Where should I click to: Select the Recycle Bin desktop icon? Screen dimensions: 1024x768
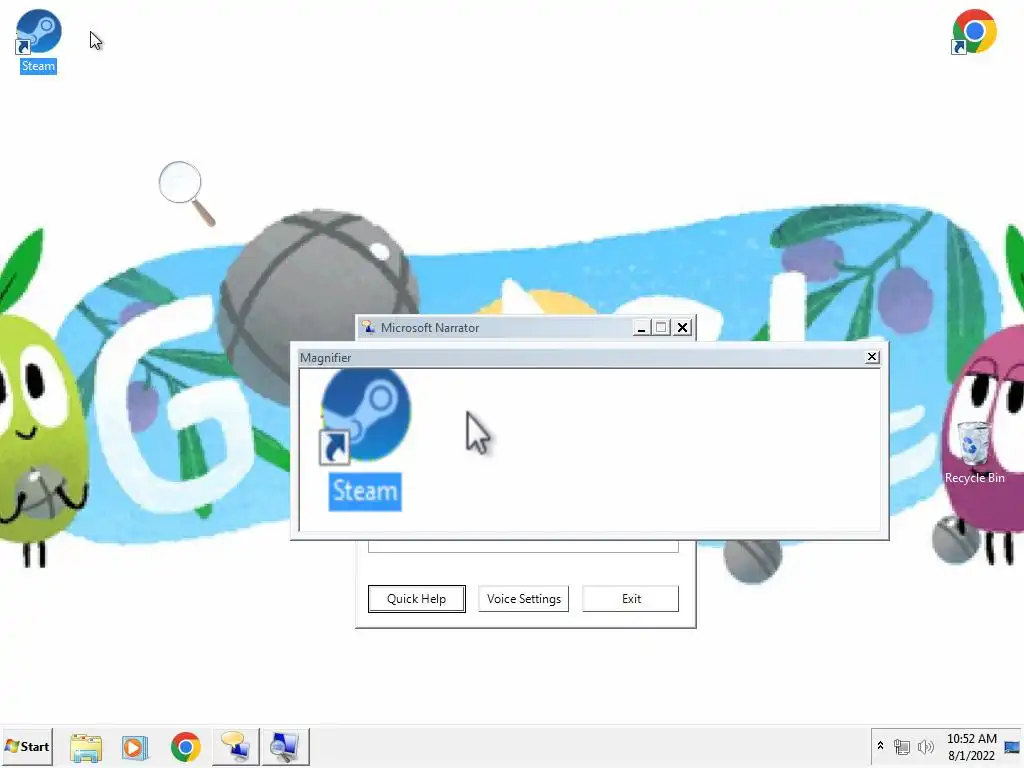(x=974, y=453)
